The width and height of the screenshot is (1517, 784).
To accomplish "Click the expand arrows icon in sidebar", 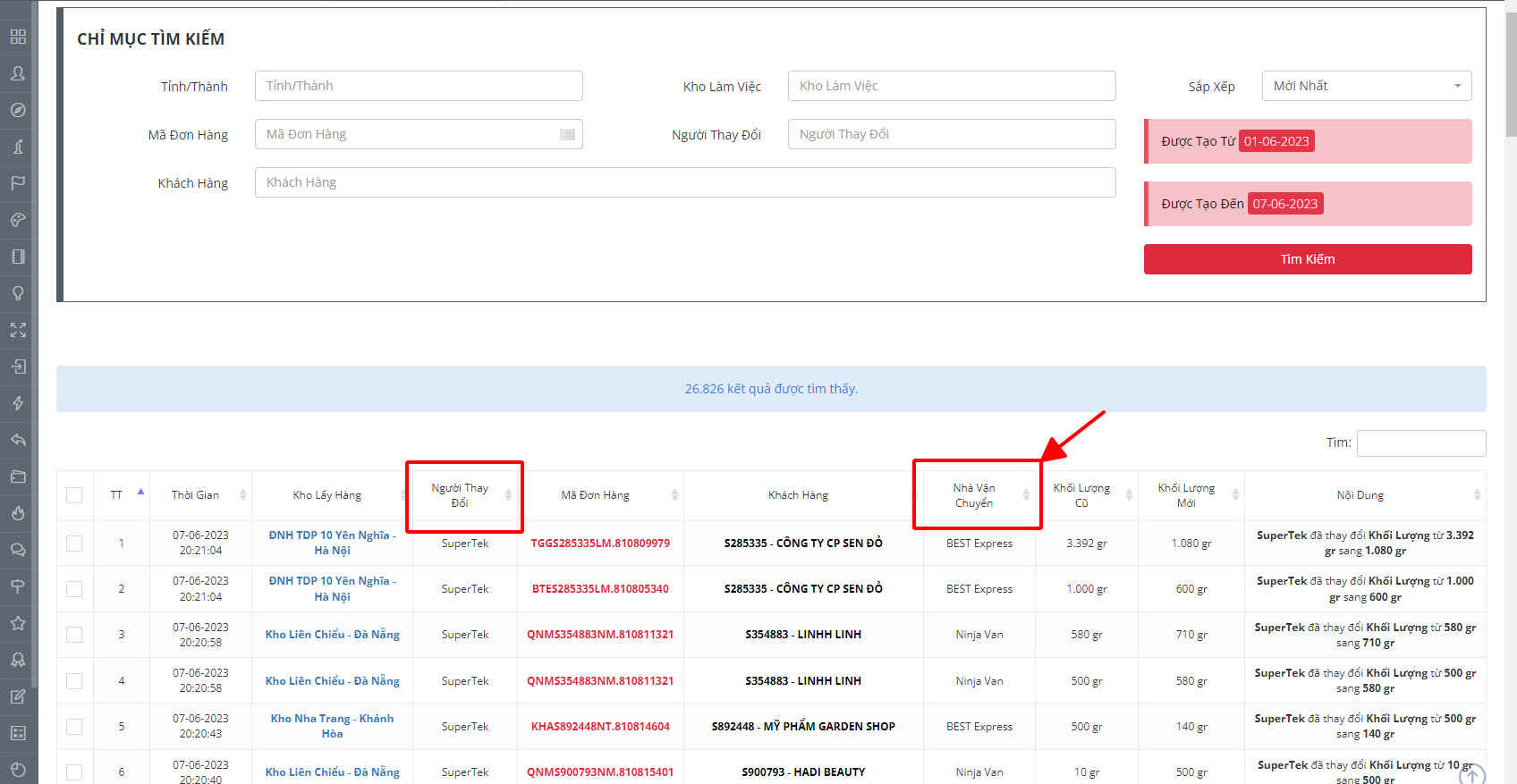I will (18, 330).
